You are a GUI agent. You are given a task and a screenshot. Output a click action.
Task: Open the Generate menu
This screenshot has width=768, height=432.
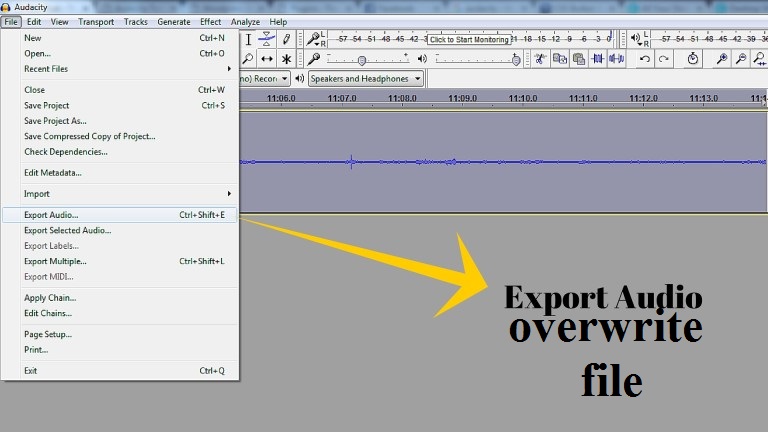point(174,22)
